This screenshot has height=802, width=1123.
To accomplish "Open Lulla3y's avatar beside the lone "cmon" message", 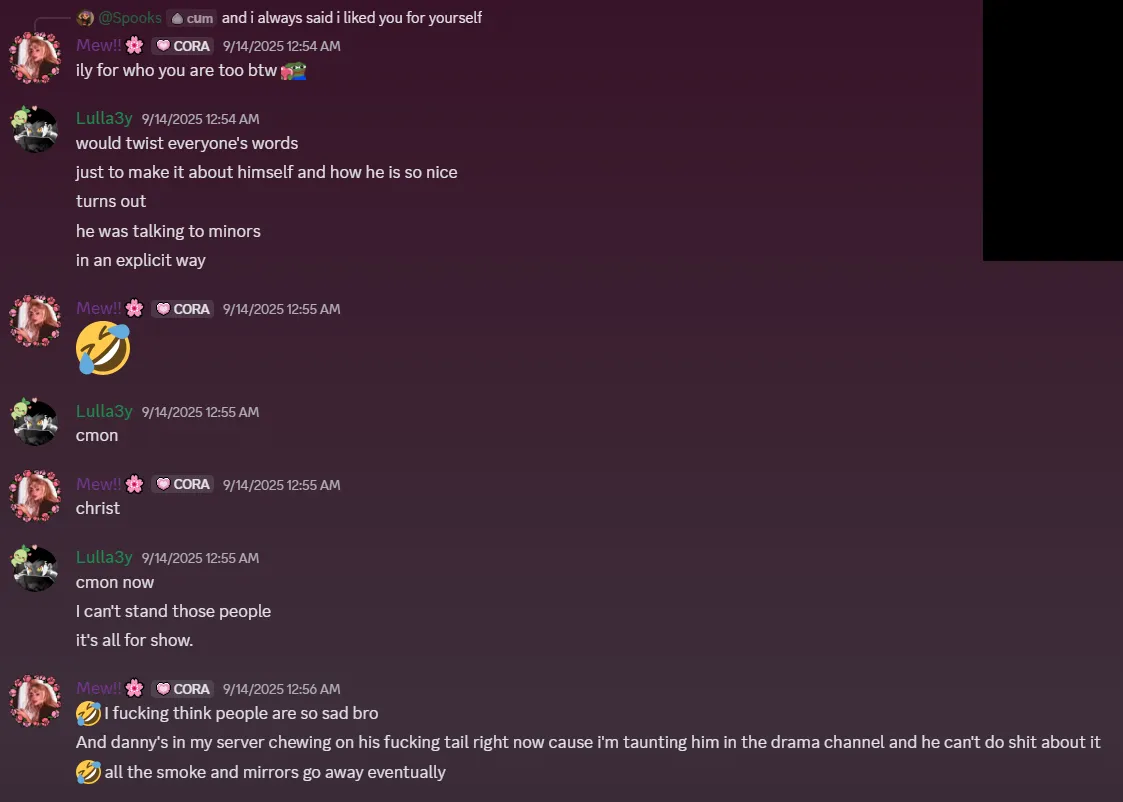I will 35,423.
